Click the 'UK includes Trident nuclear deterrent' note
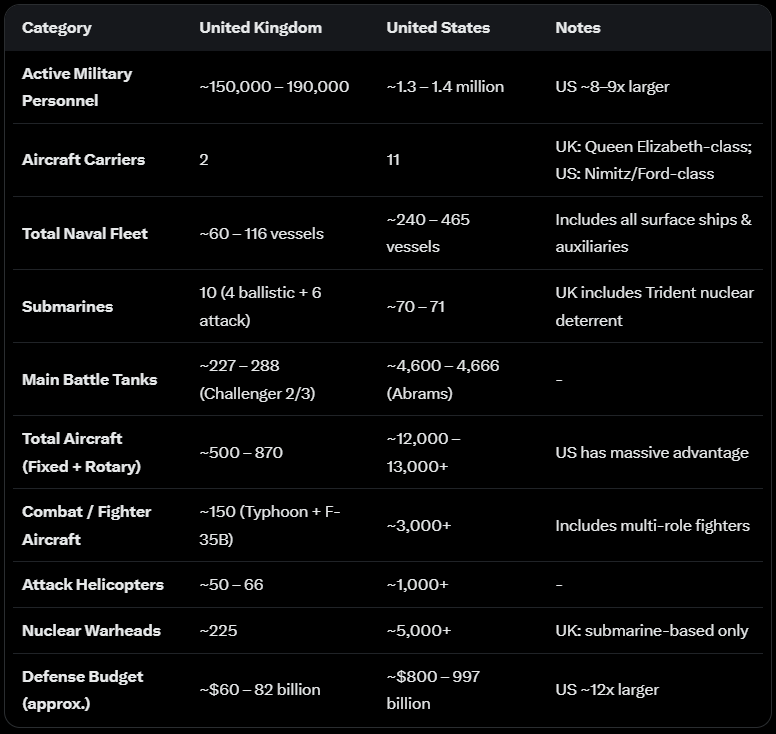This screenshot has width=776, height=734. point(654,306)
